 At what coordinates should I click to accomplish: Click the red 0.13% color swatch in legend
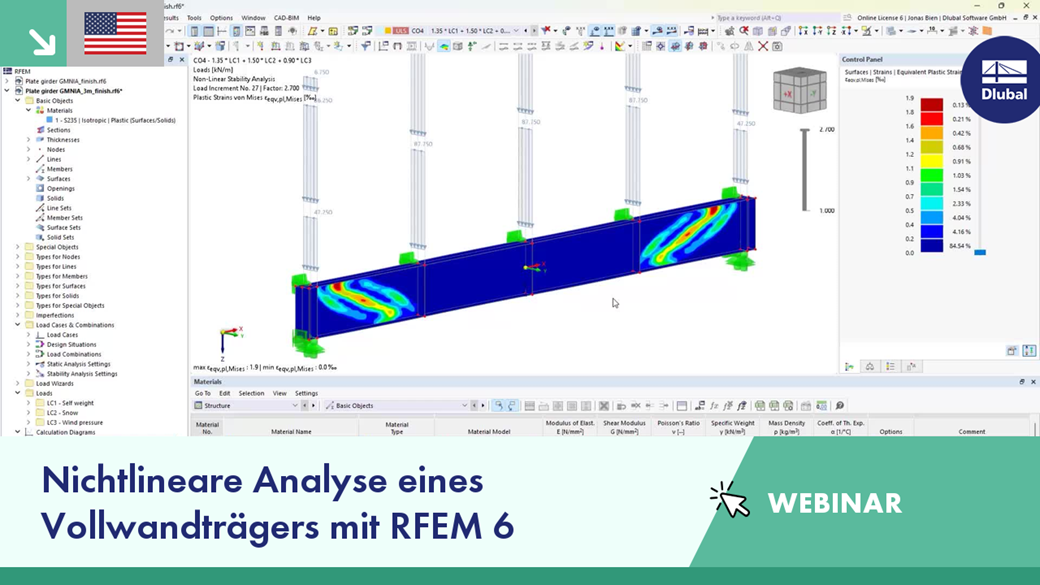(x=932, y=103)
